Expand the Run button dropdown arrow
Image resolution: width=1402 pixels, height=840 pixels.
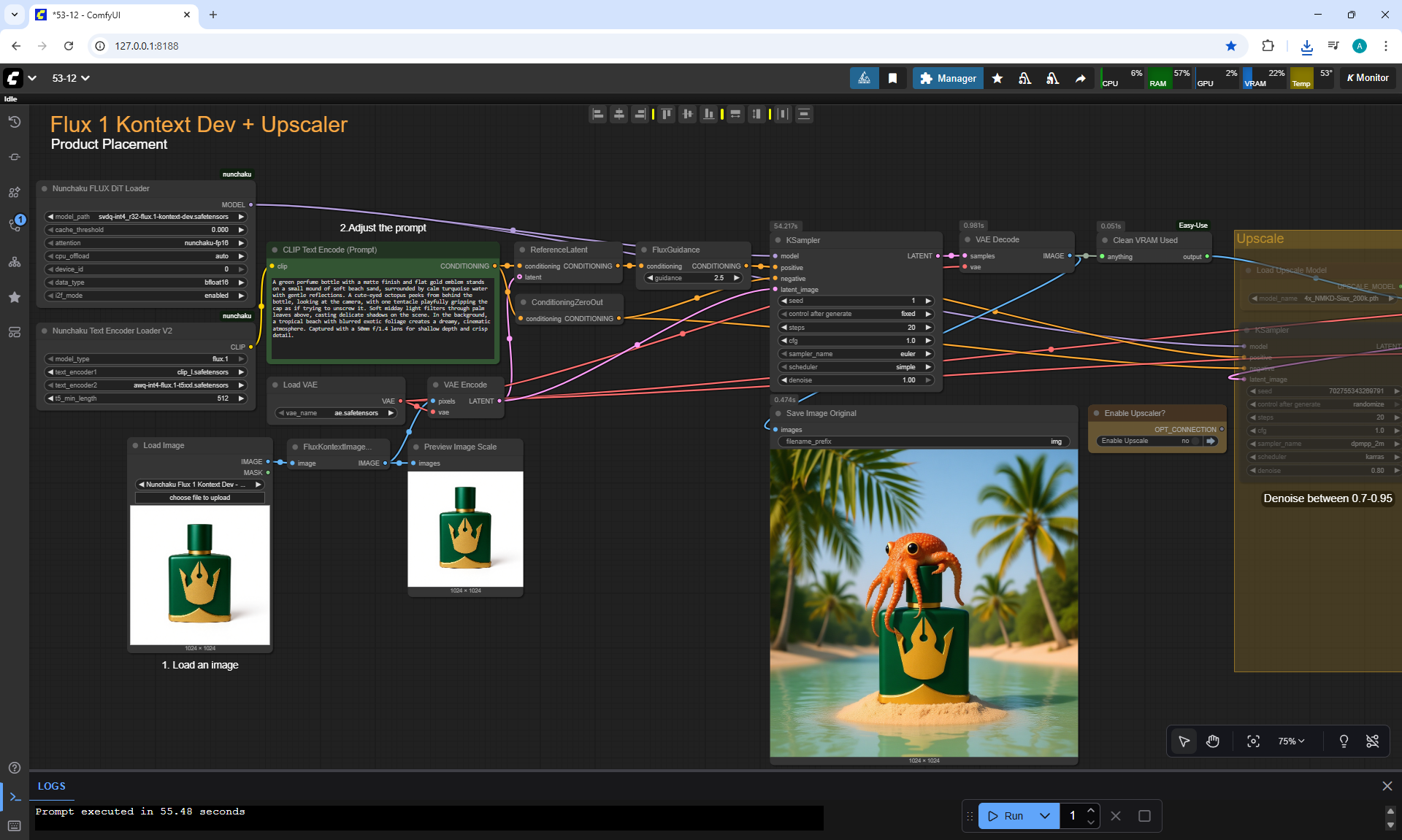1045,816
